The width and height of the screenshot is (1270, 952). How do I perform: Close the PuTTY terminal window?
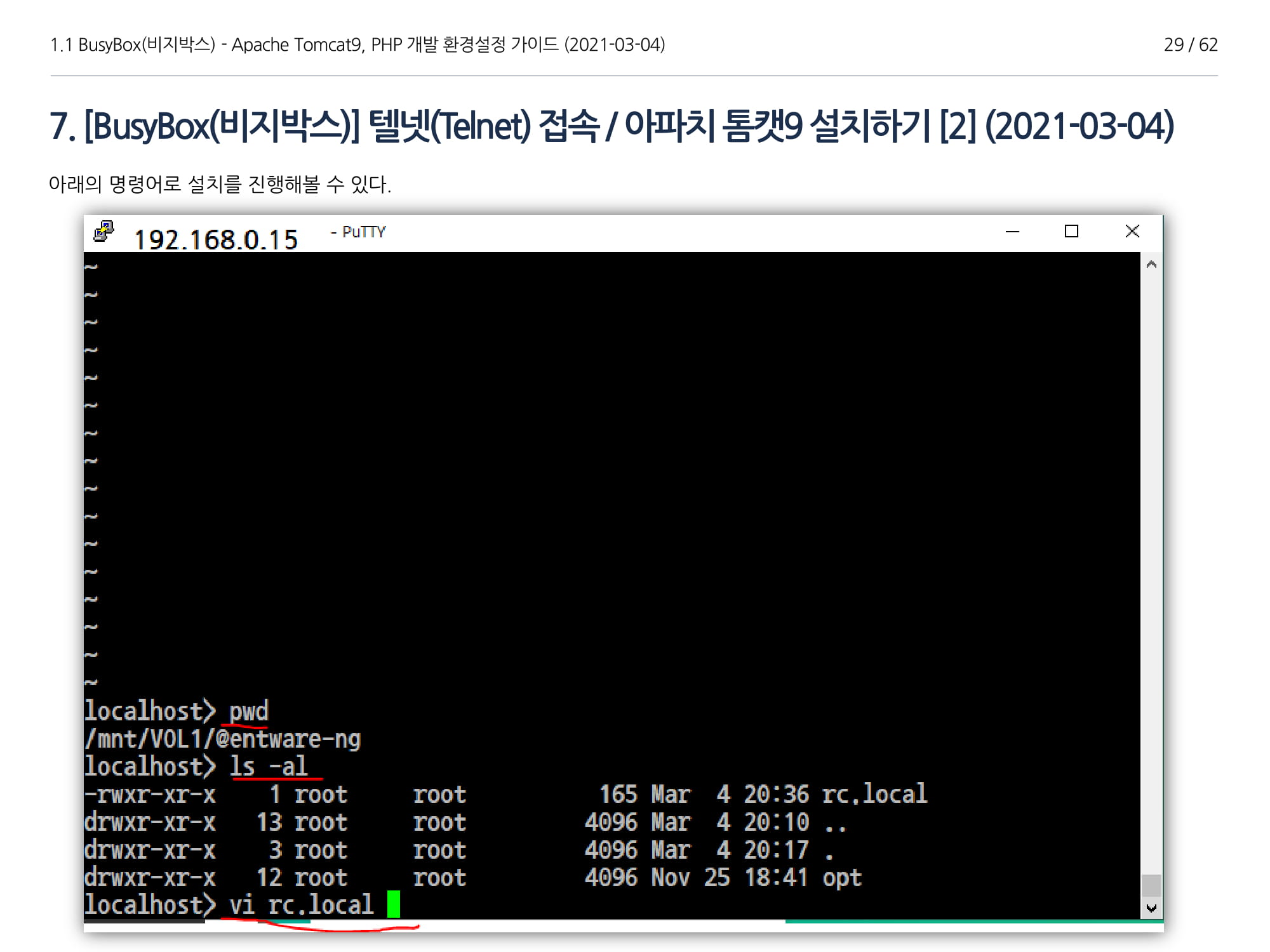point(1132,232)
